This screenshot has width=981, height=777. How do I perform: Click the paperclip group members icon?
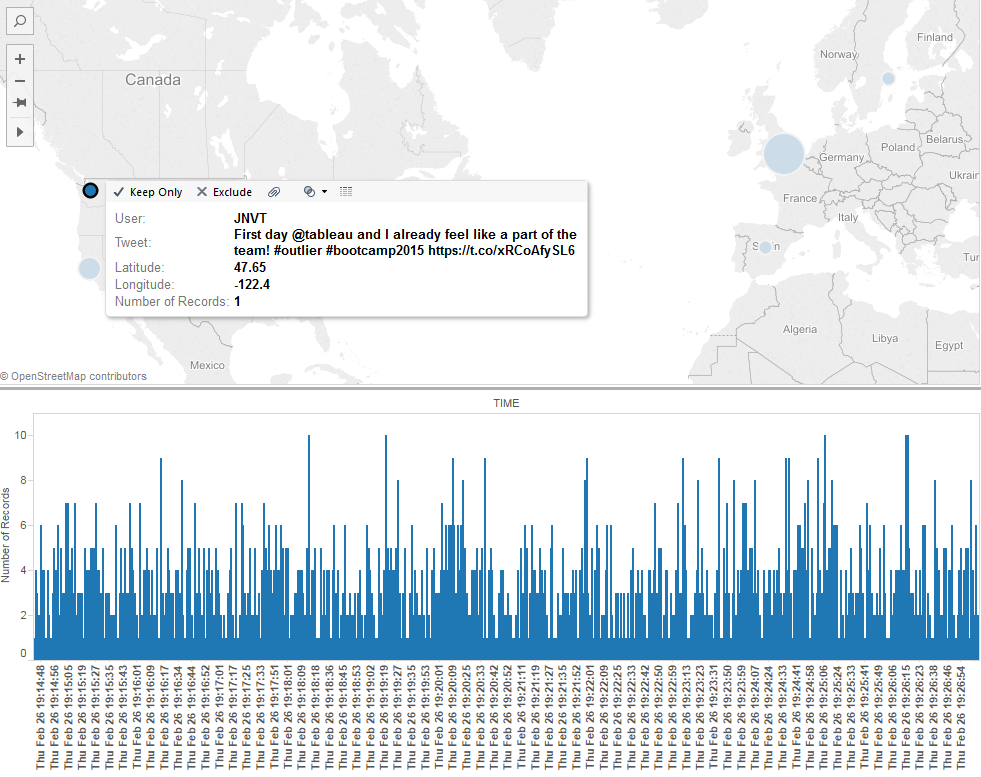click(274, 192)
